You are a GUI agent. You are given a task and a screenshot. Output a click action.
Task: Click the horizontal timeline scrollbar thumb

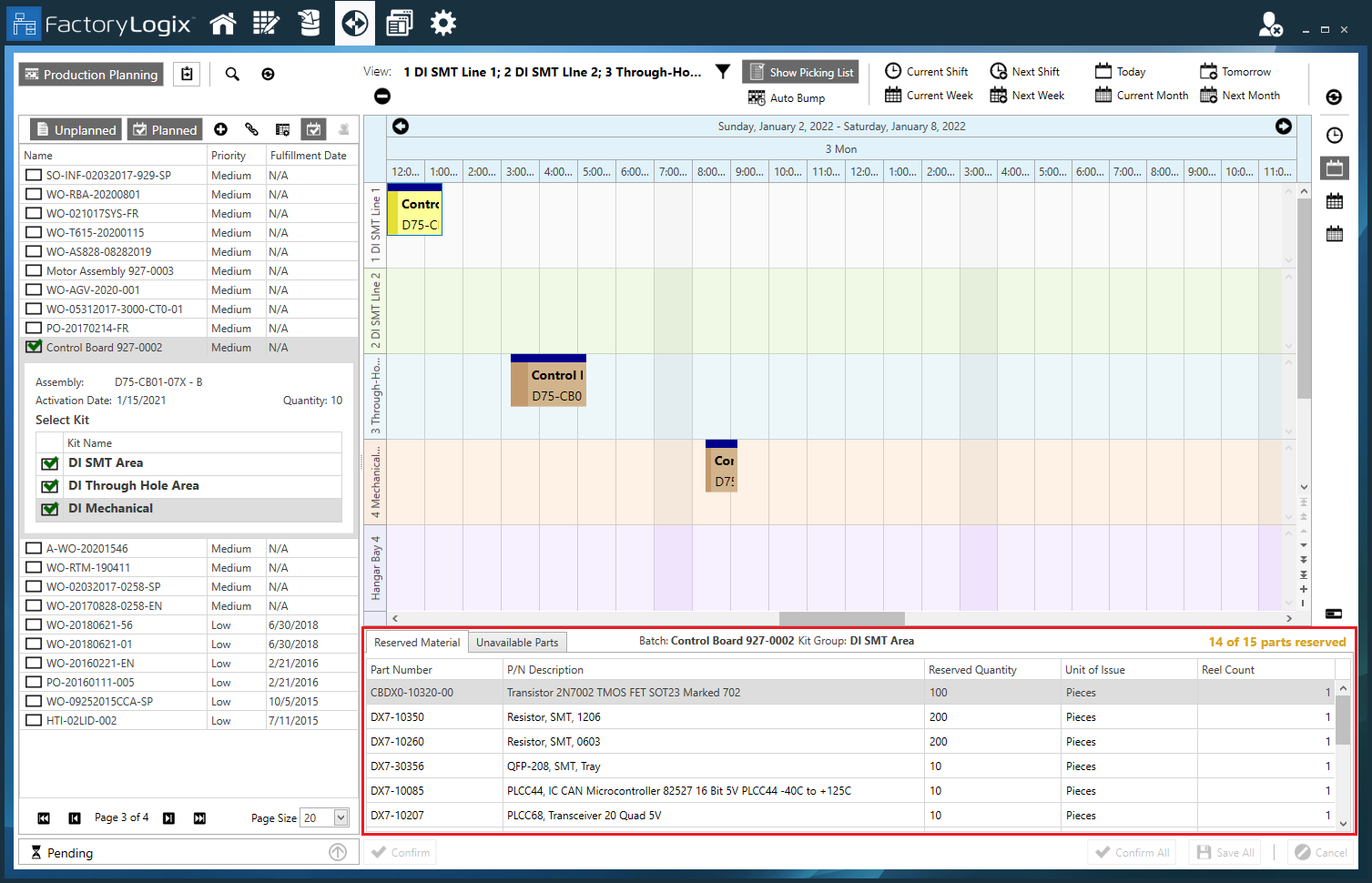(841, 618)
